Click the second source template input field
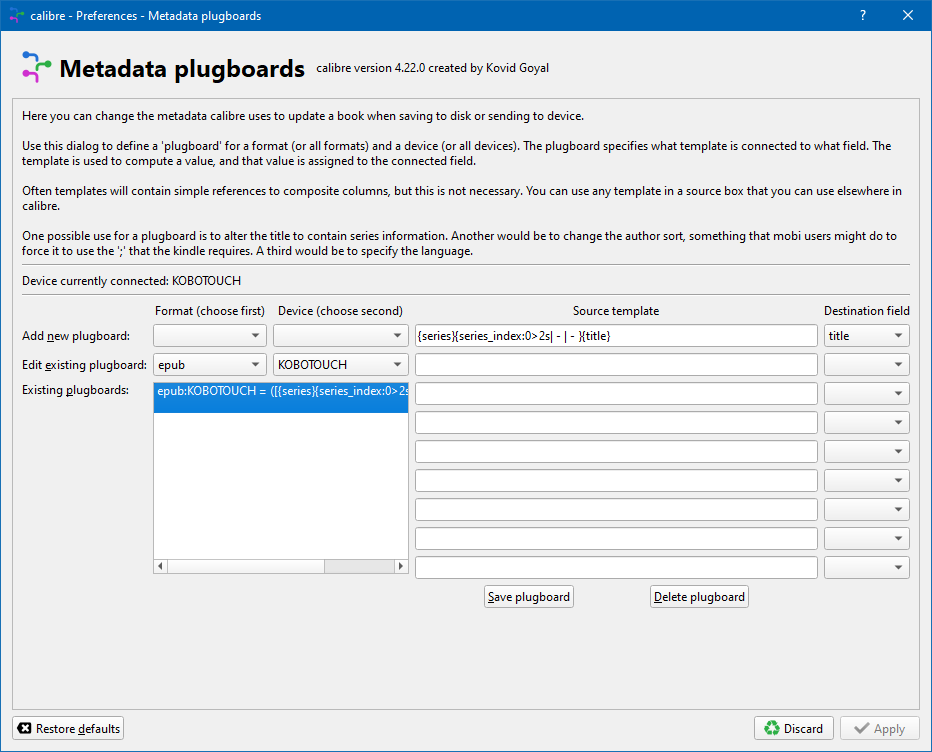The height and width of the screenshot is (752, 932). tap(616, 364)
